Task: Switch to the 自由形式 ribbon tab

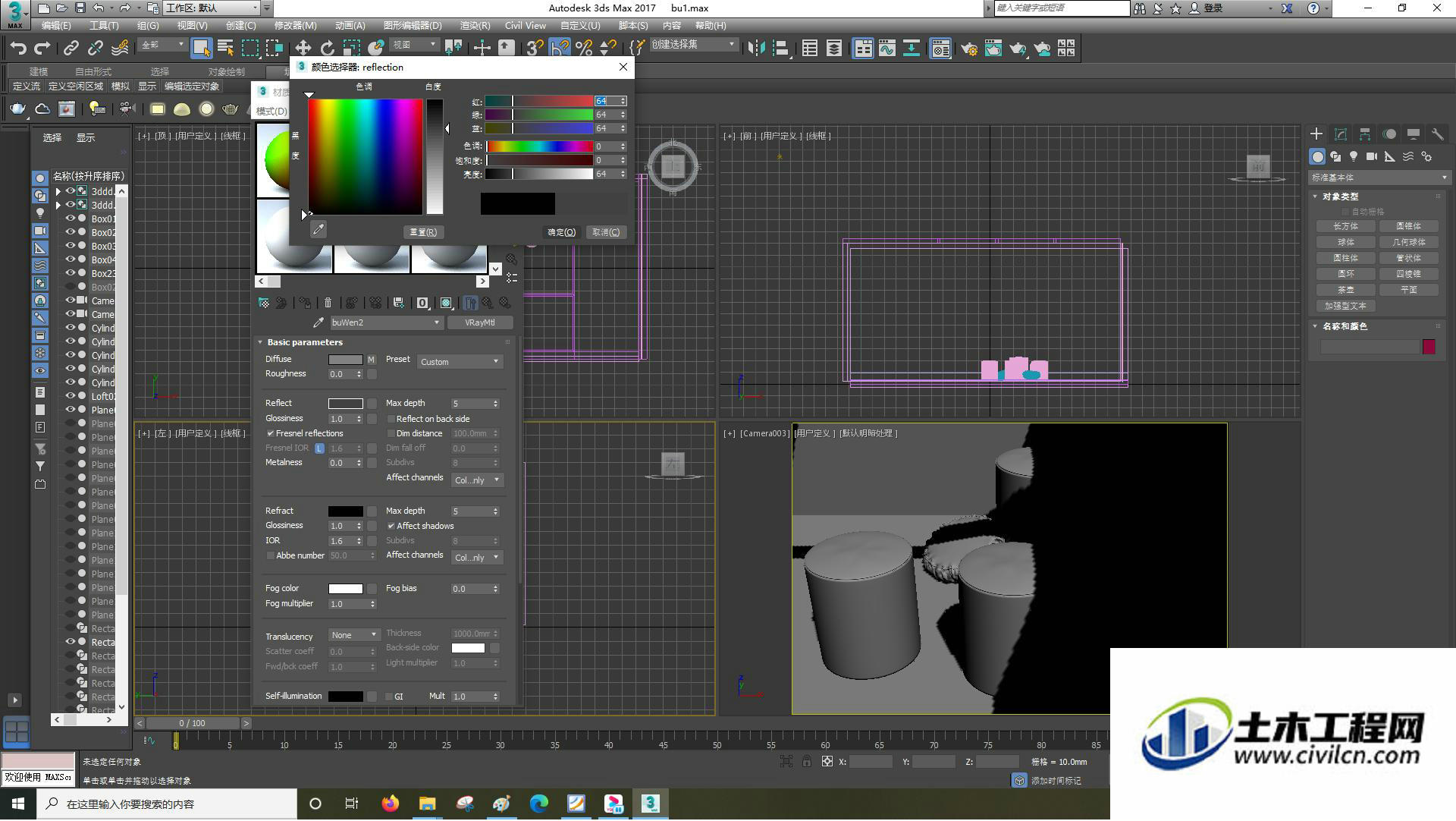Action: pyautogui.click(x=93, y=71)
